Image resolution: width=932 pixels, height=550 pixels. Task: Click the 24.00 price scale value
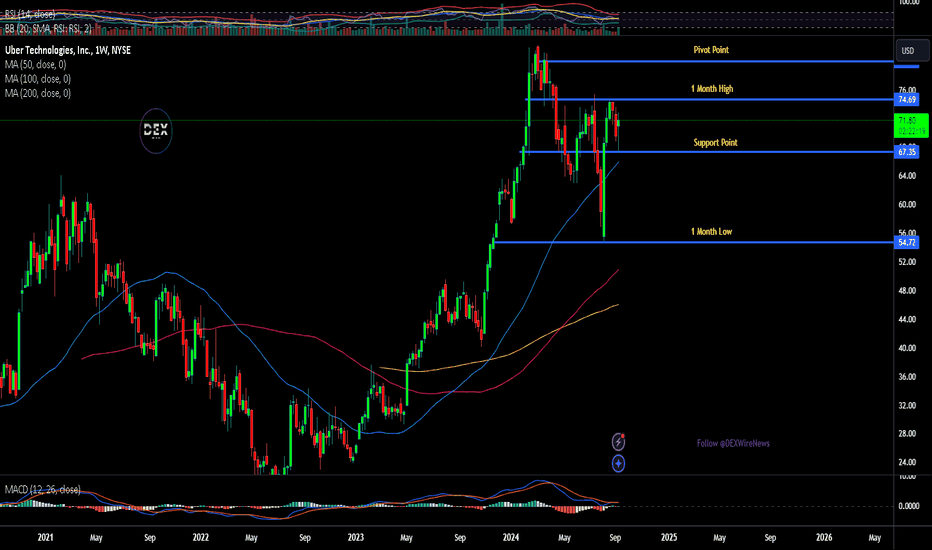click(x=907, y=462)
